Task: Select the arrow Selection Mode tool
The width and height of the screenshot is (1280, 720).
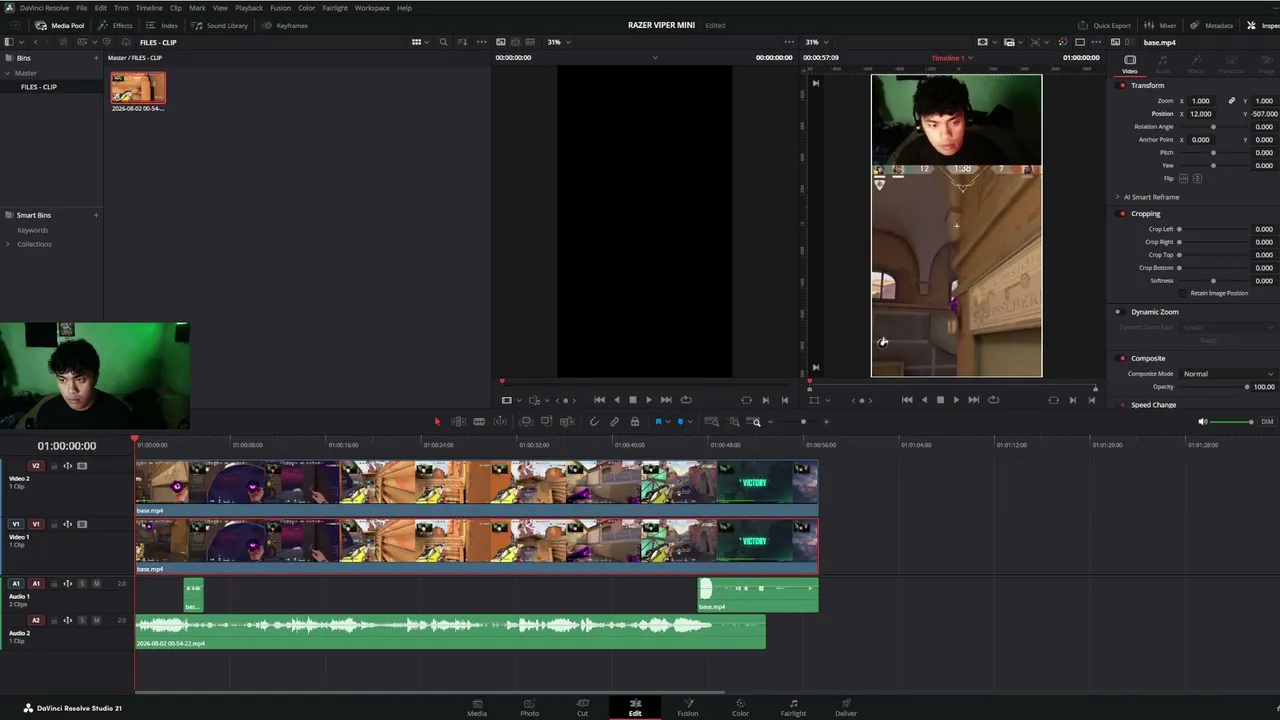Action: 437,422
